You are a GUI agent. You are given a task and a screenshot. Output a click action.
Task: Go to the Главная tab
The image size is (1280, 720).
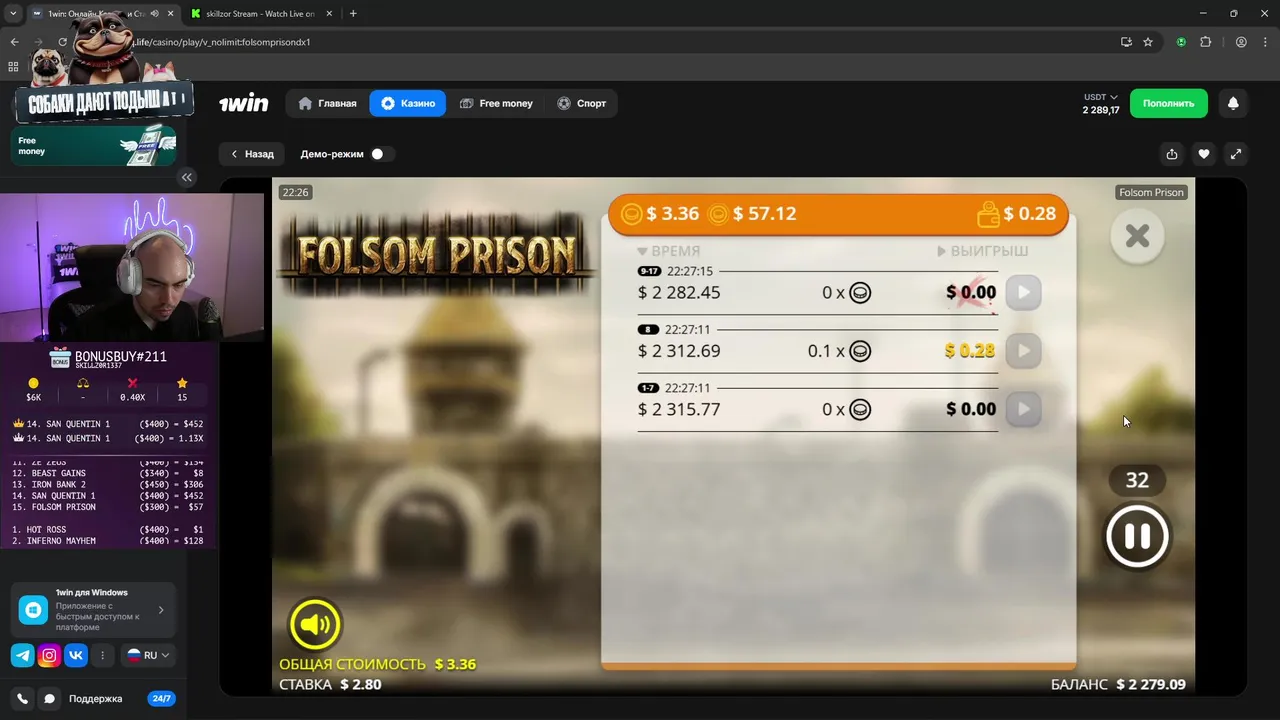[328, 103]
